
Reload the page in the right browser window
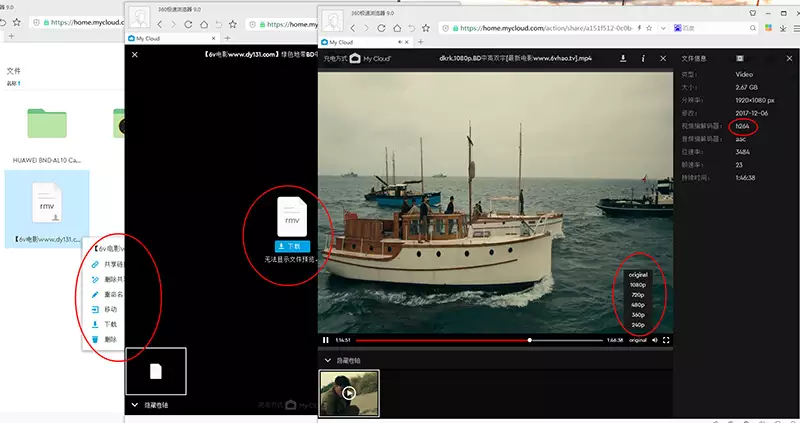[381, 28]
